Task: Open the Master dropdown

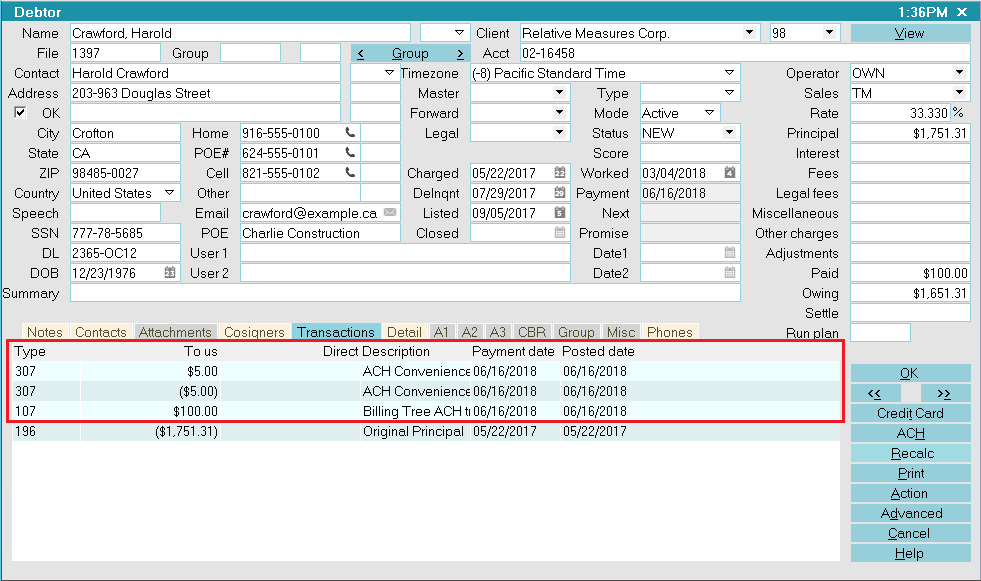Action: 559,93
